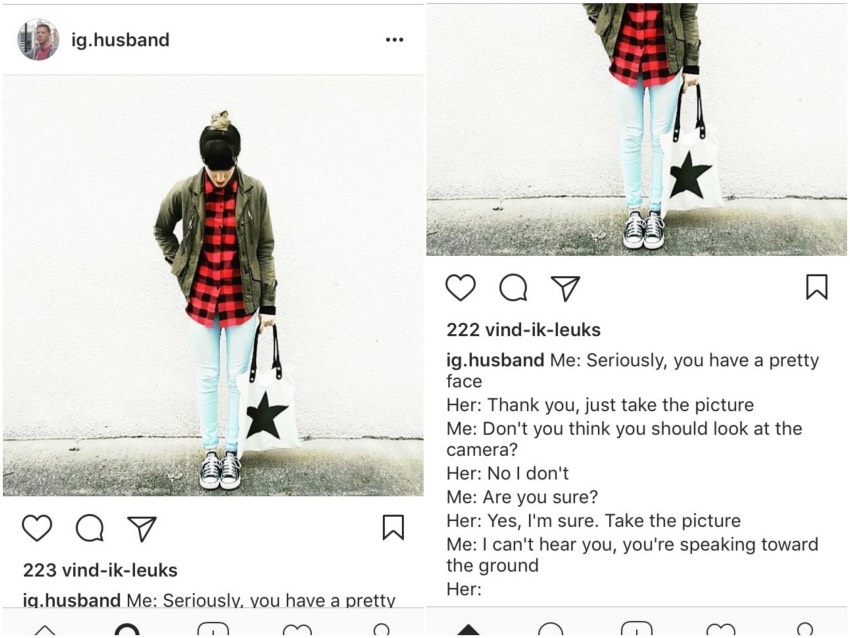Screen dimensions: 850x638
Task: Save the right post with bookmark icon
Action: pyautogui.click(x=817, y=287)
